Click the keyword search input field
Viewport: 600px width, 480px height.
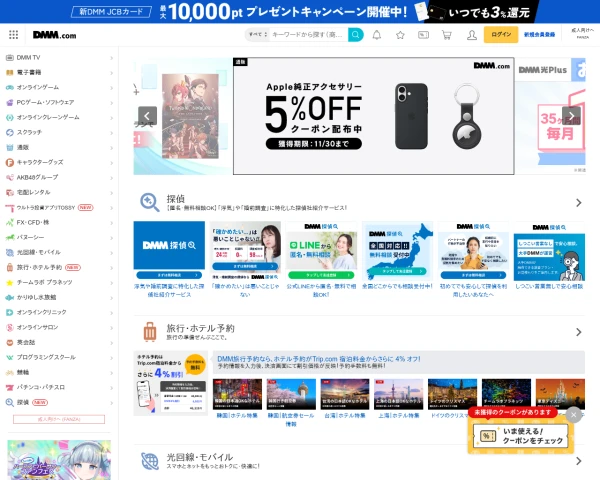coord(308,35)
